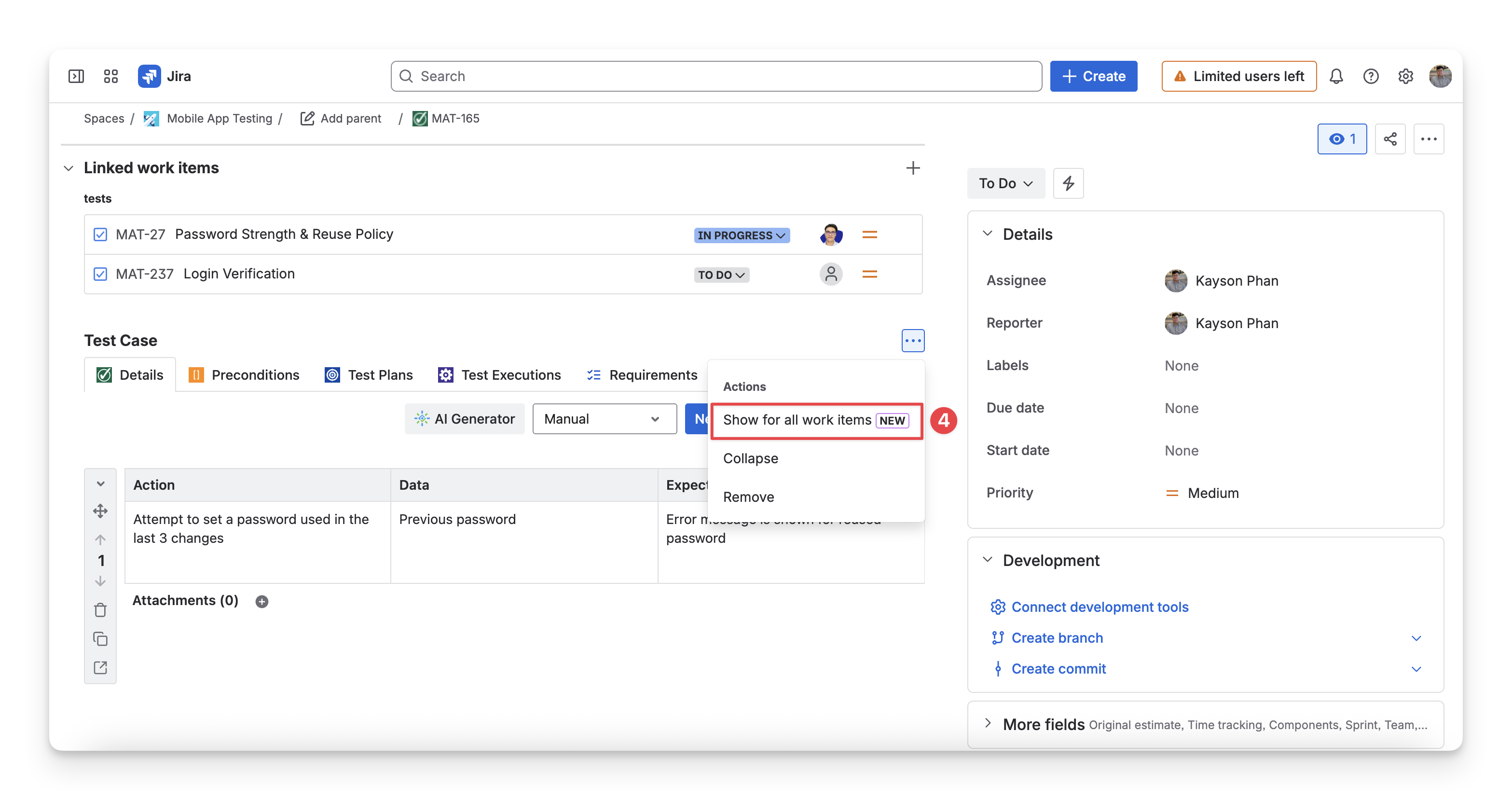Open Jira settings gear
The width and height of the screenshot is (1512, 800).
[x=1405, y=76]
